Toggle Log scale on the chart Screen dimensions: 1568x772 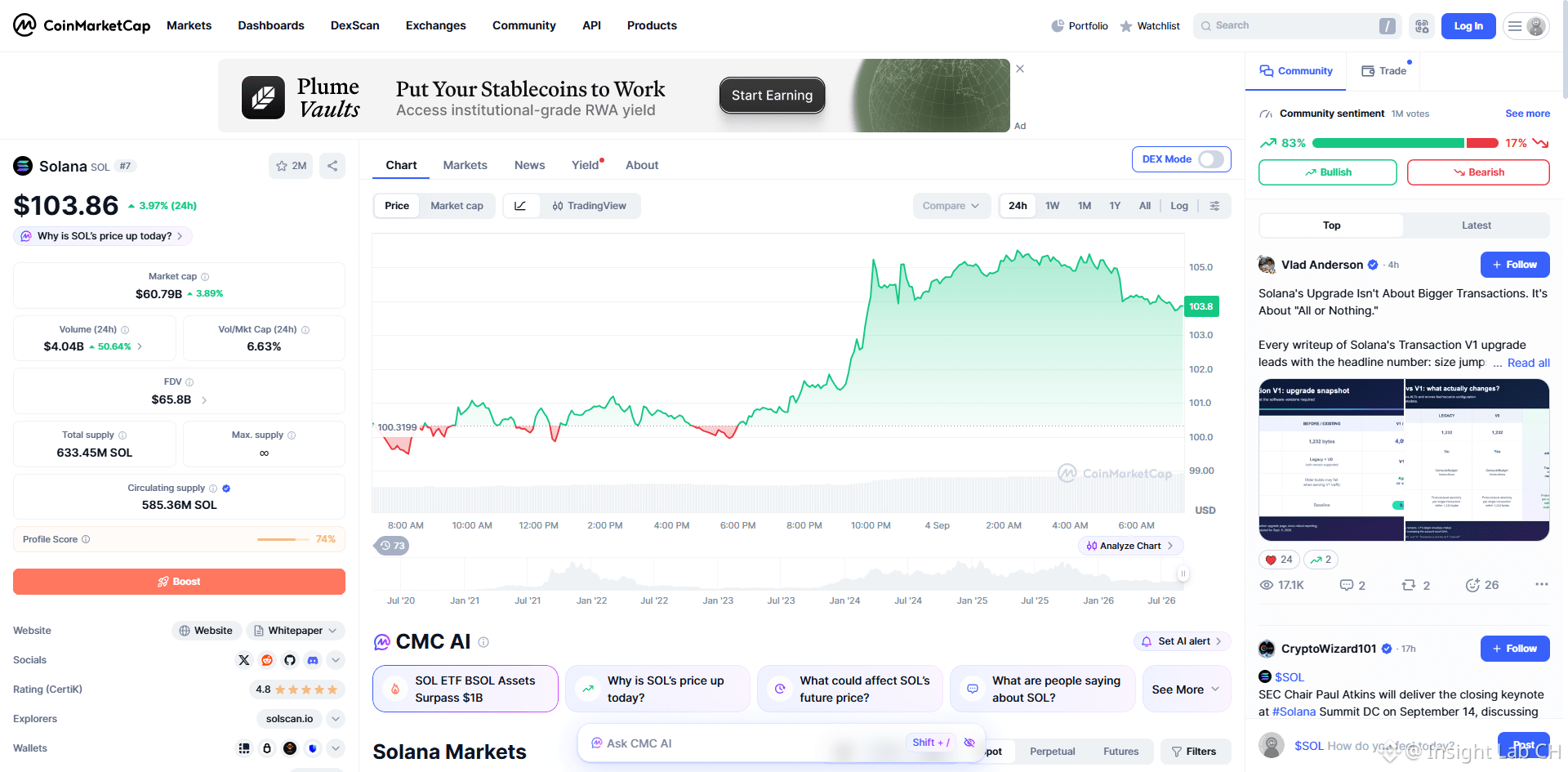point(1179,206)
